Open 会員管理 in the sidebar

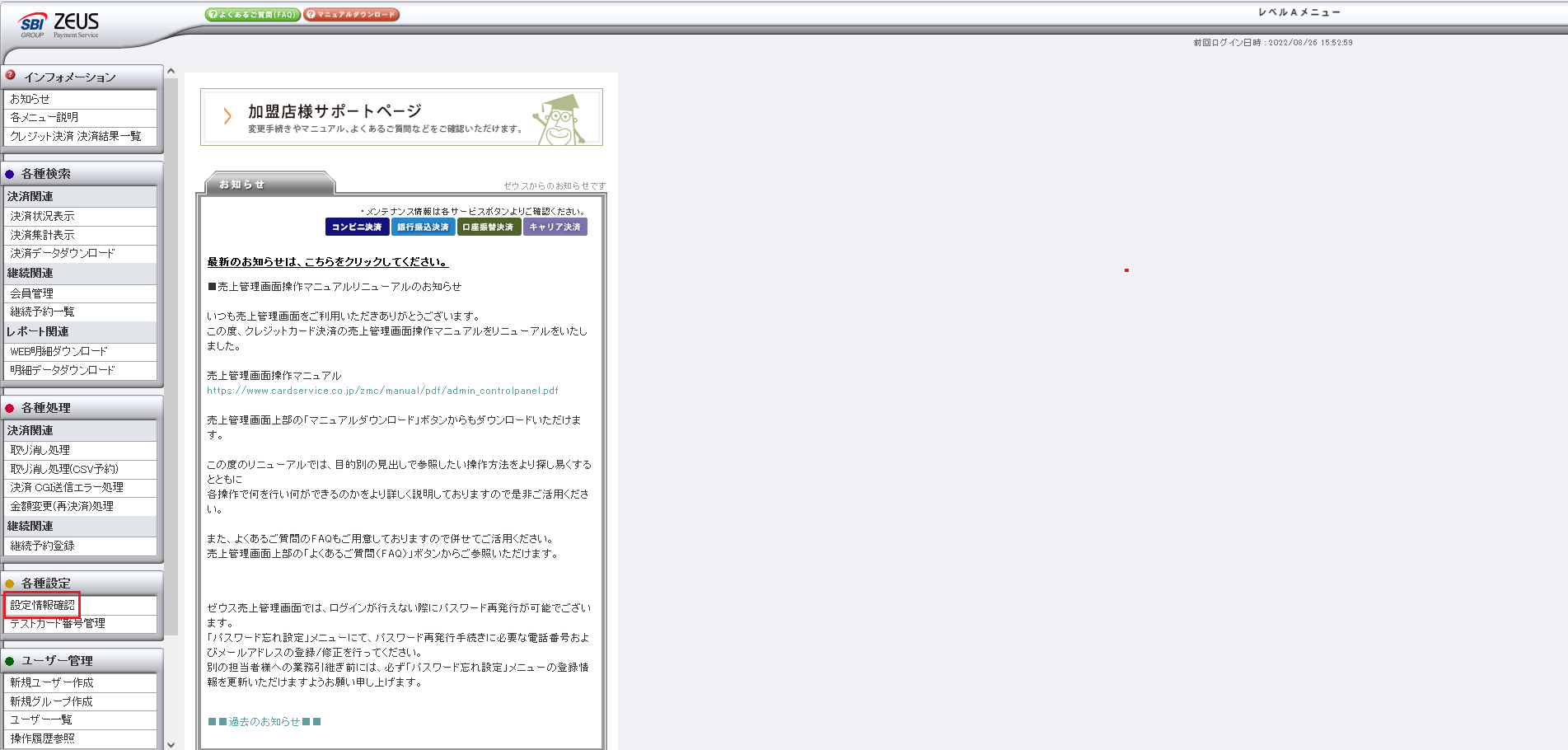[x=80, y=293]
